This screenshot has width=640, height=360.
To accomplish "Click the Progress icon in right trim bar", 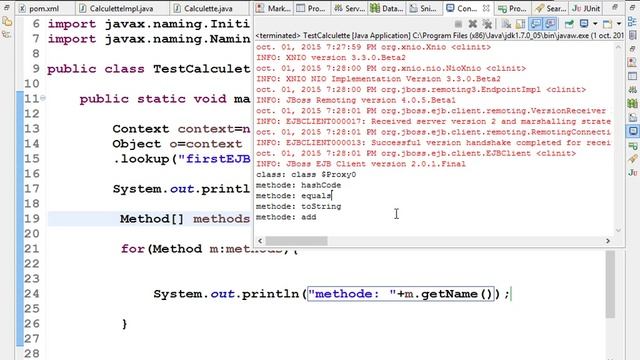I will pos(633,145).
